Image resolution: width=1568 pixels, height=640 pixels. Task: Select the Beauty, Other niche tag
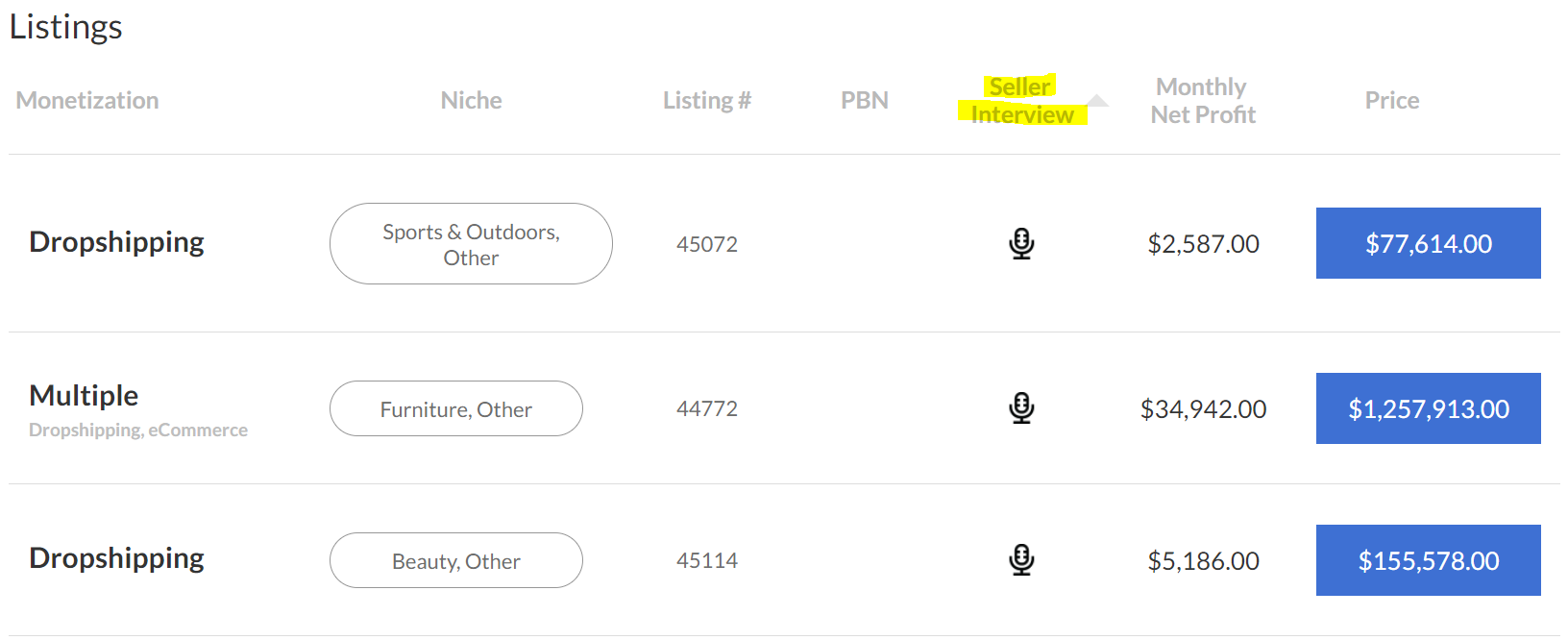tap(456, 560)
